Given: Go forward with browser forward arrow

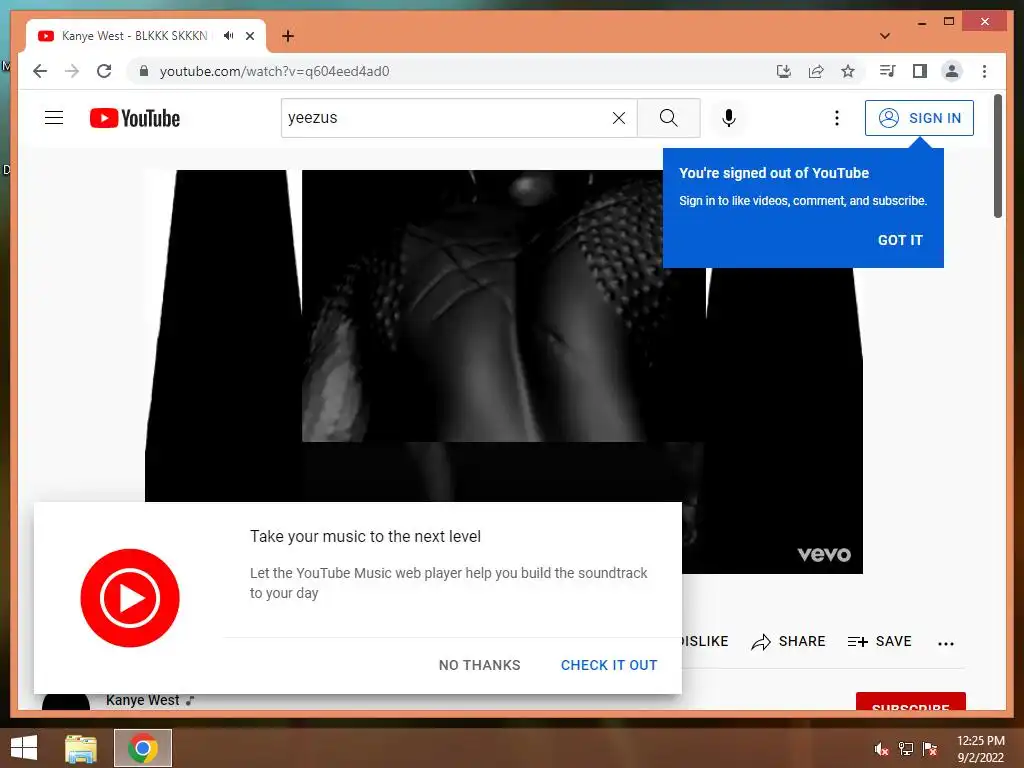Looking at the screenshot, I should coord(72,71).
